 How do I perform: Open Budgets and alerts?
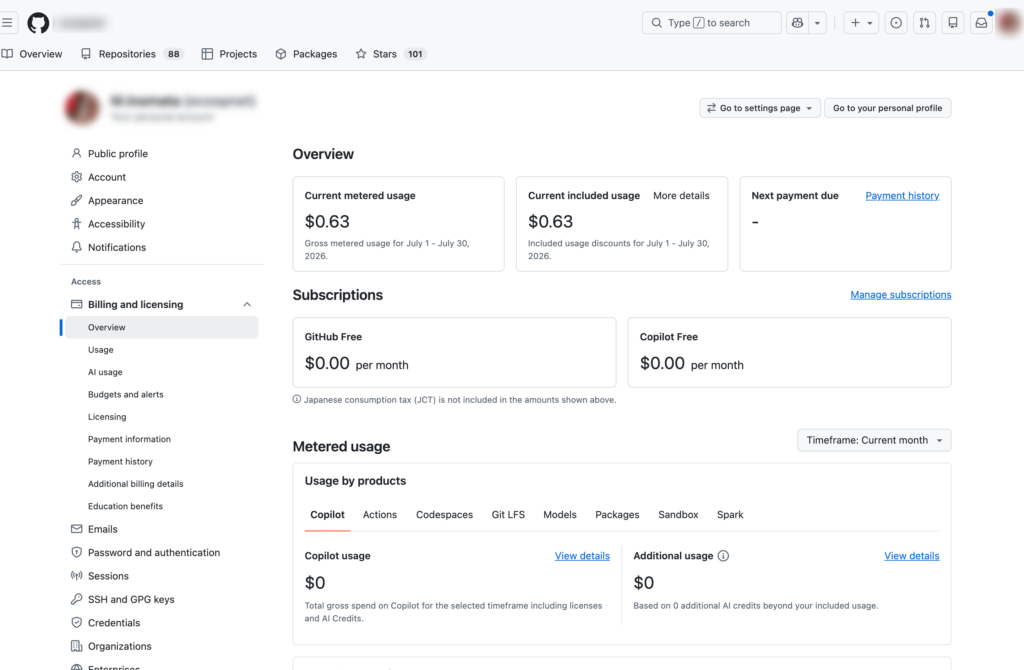tap(125, 394)
